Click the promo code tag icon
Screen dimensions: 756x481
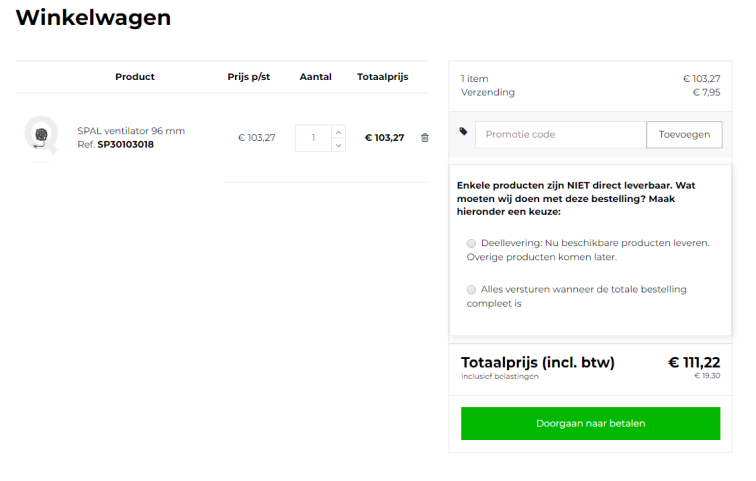click(x=463, y=131)
